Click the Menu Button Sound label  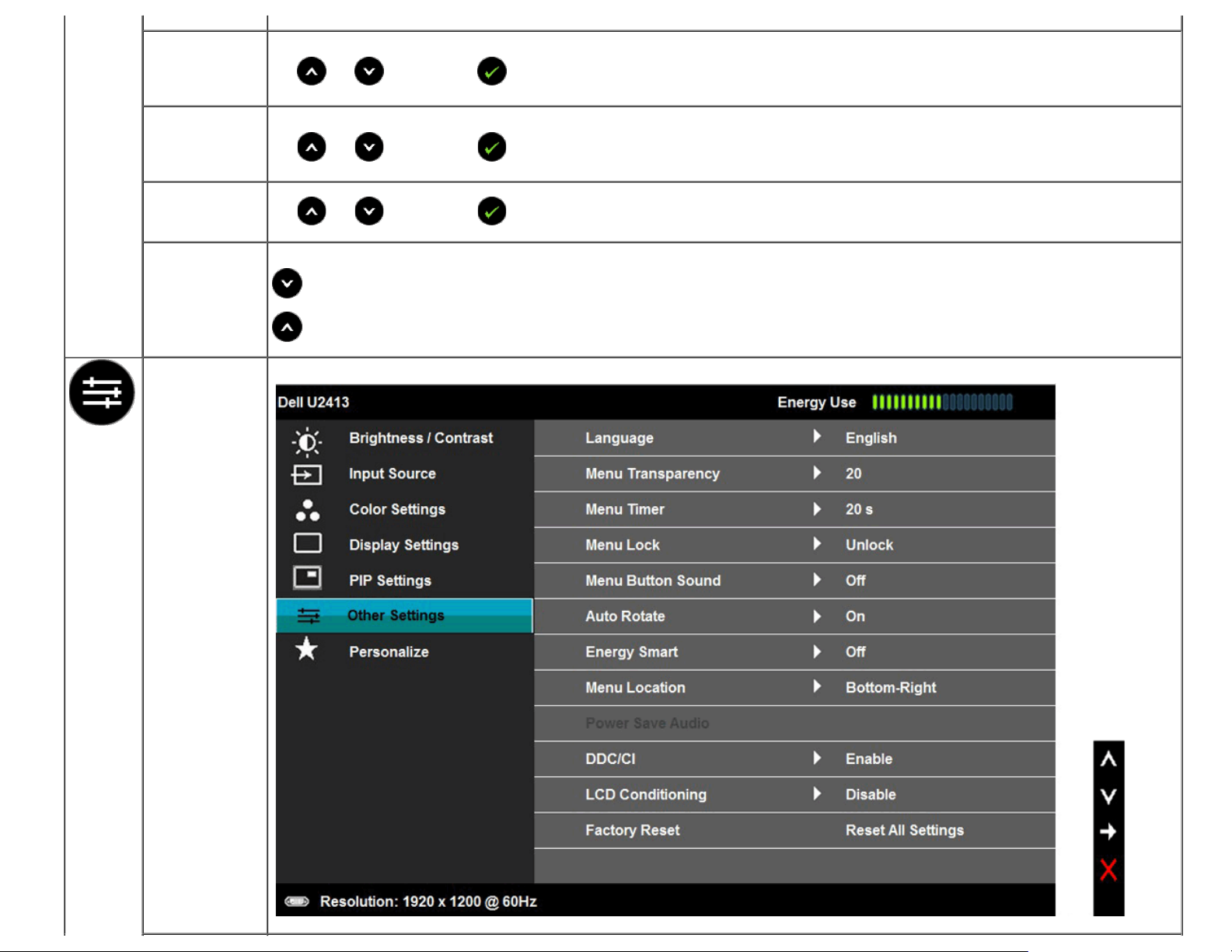[653, 581]
